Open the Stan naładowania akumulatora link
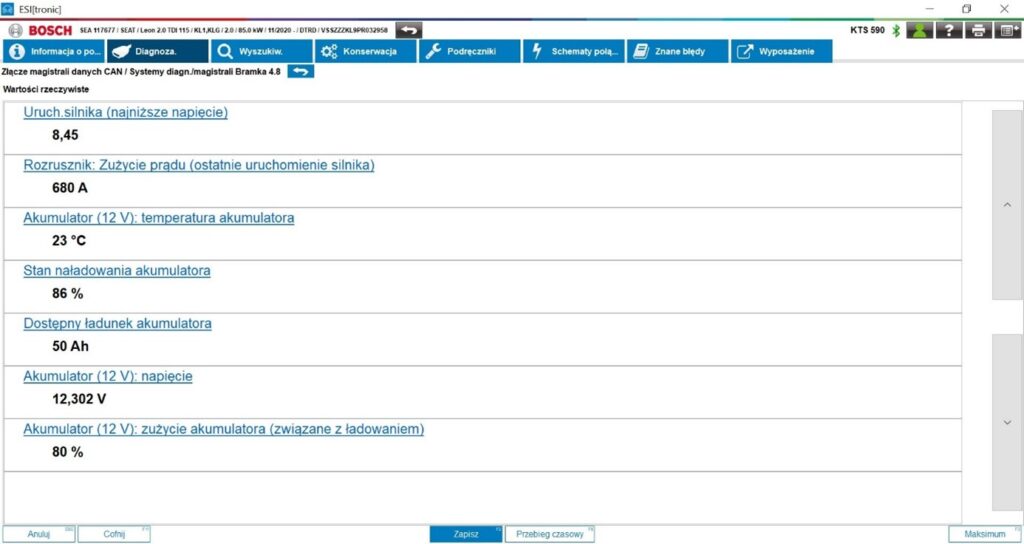The height and width of the screenshot is (544, 1024). 117,270
